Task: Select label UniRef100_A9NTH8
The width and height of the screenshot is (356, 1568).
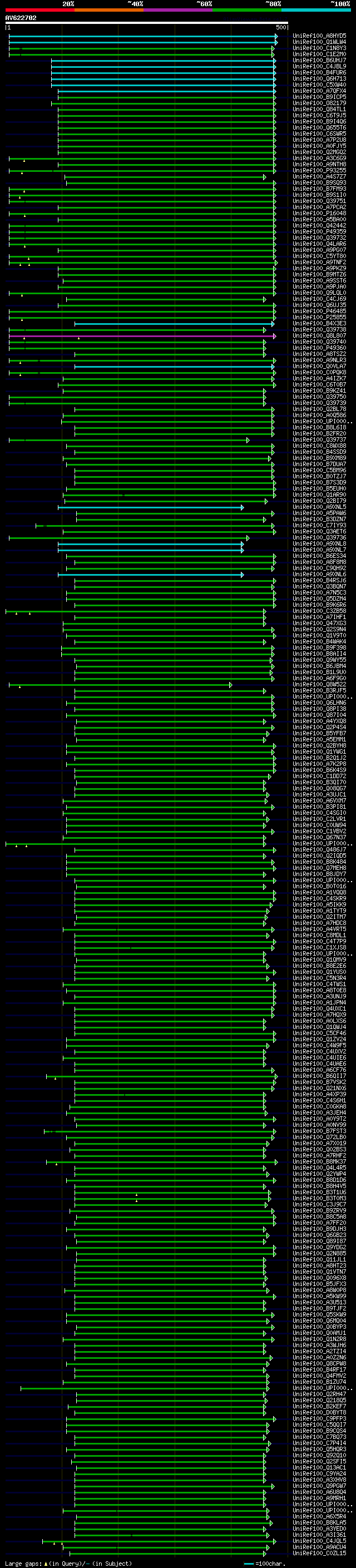Action: (x=319, y=164)
